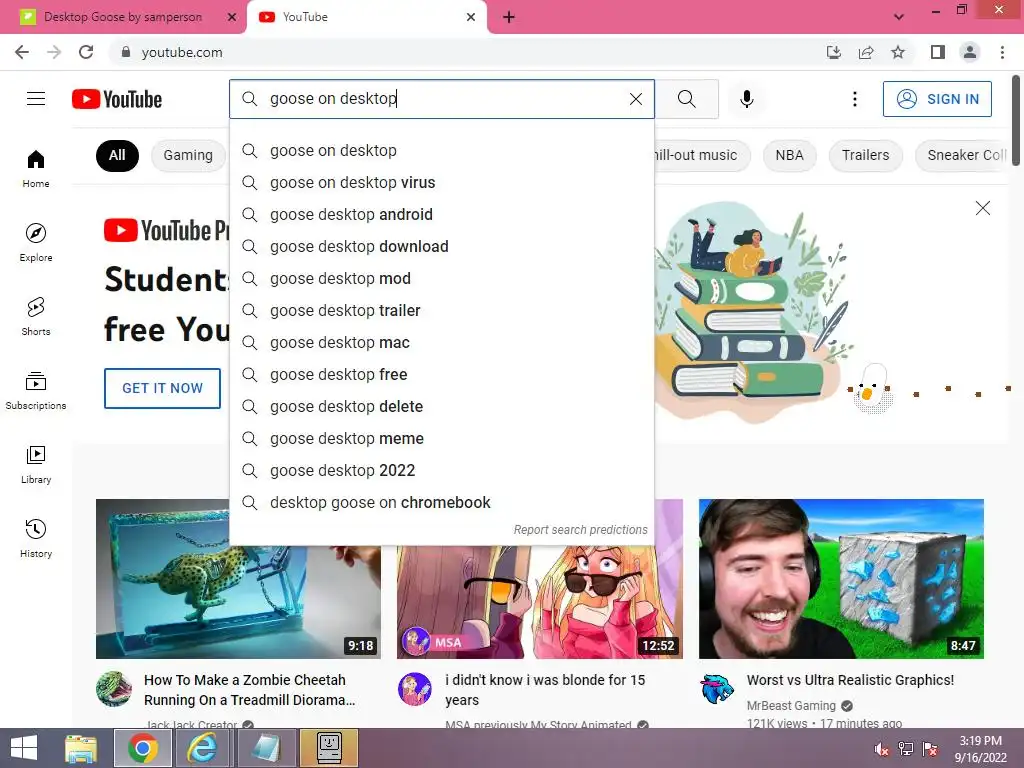Click in the YouTube search field
The height and width of the screenshot is (768, 1024).
(x=444, y=99)
